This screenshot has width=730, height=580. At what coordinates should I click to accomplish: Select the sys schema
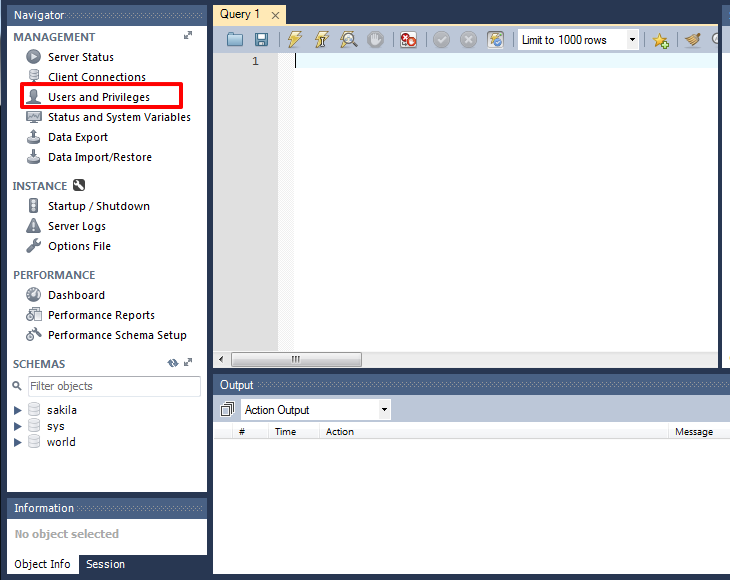coord(55,426)
